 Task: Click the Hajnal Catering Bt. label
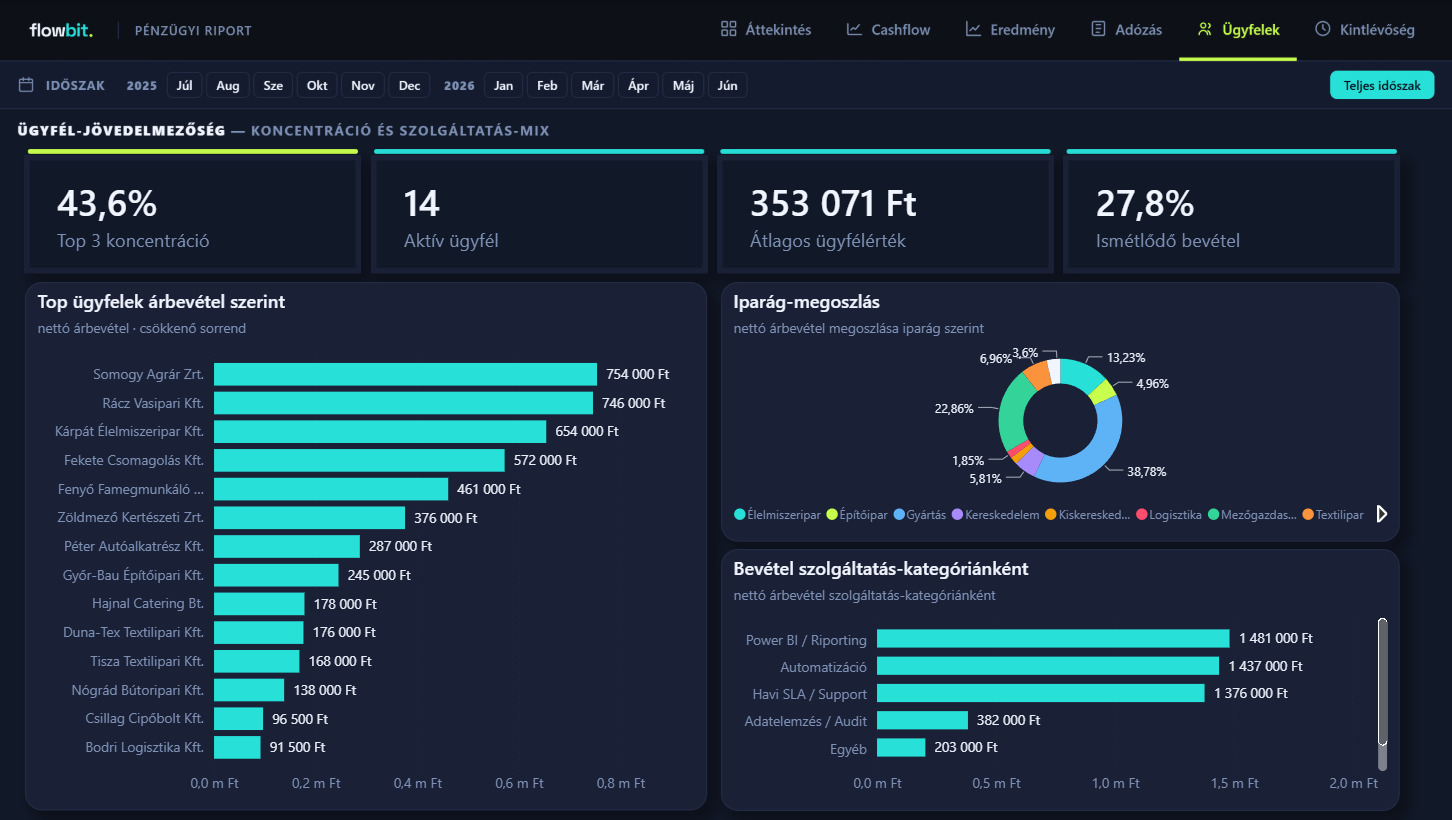click(148, 604)
